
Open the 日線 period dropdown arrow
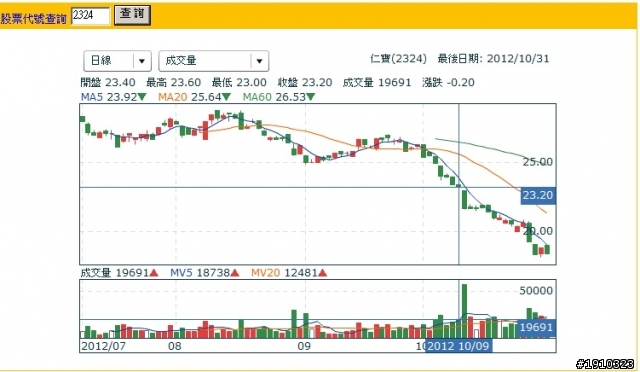(x=142, y=61)
